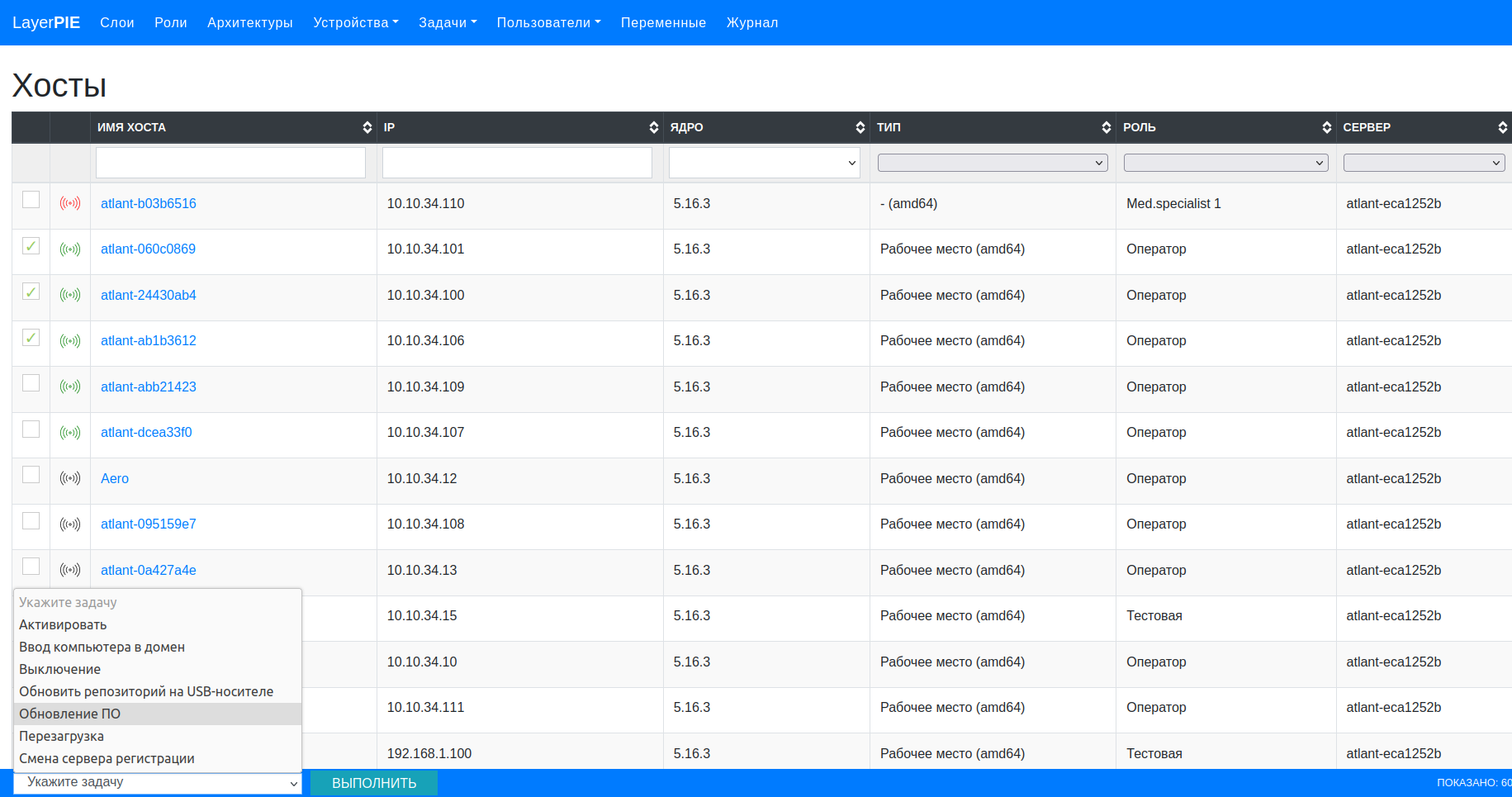Open the Тип filter dropdown

(993, 163)
